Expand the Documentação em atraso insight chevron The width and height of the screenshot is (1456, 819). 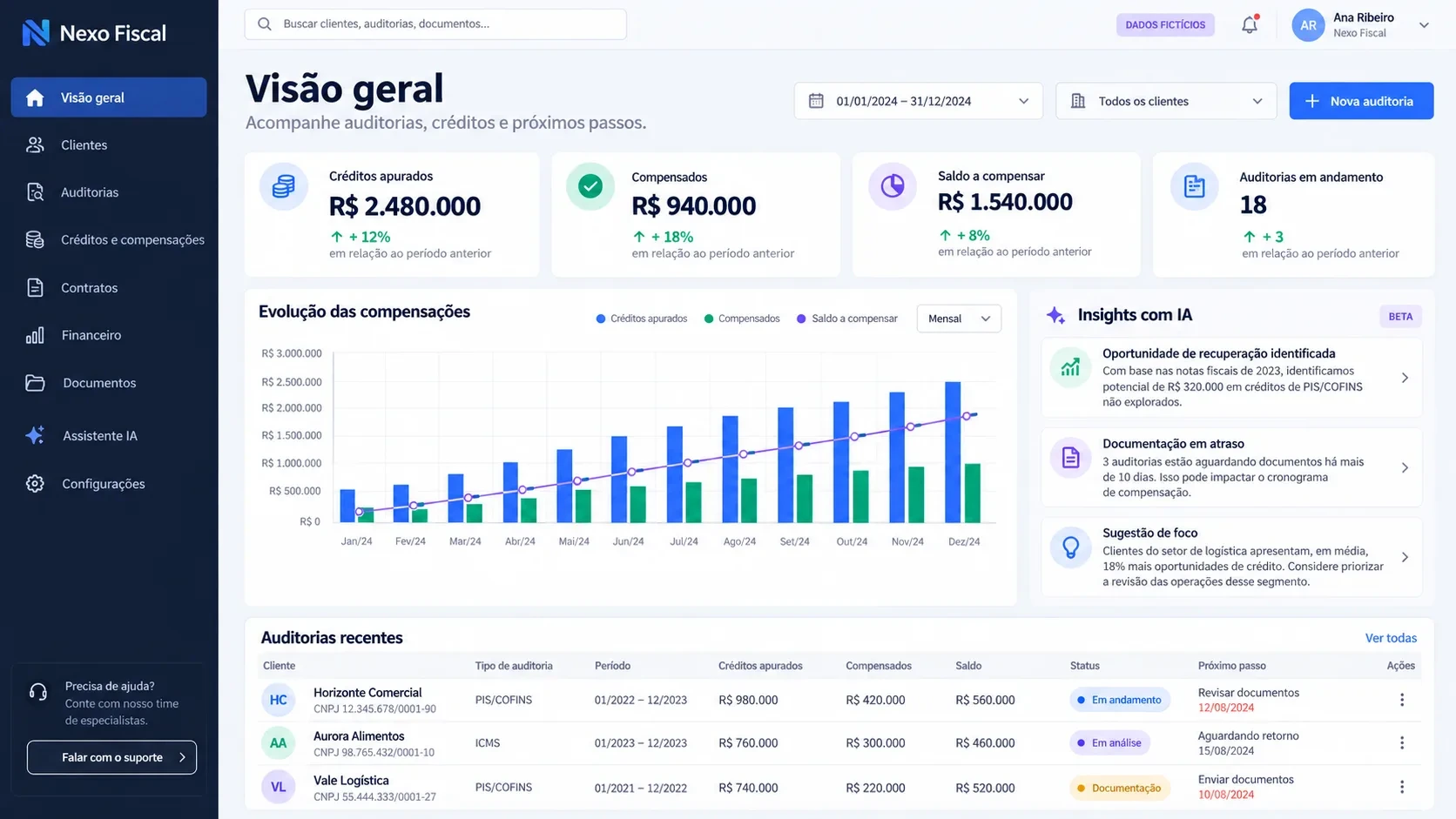pos(1405,467)
